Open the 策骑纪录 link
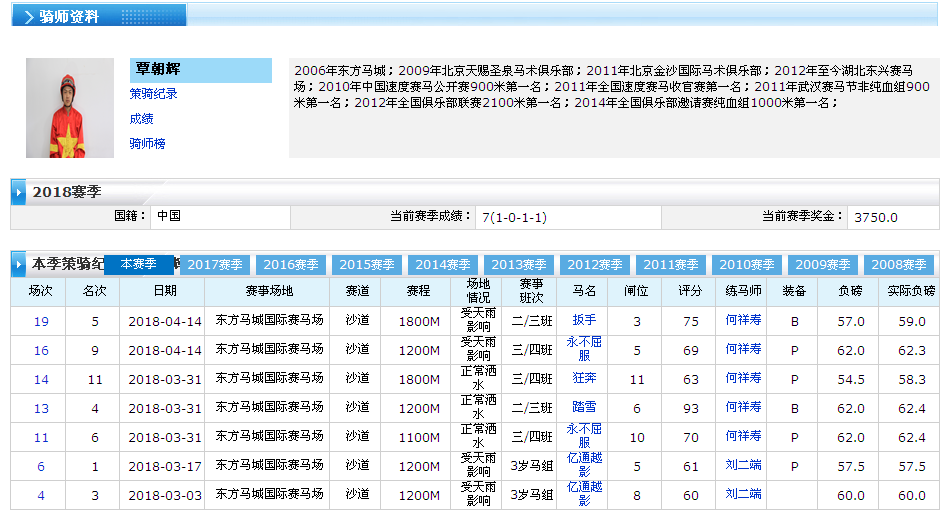950x529 pixels. click(x=153, y=94)
